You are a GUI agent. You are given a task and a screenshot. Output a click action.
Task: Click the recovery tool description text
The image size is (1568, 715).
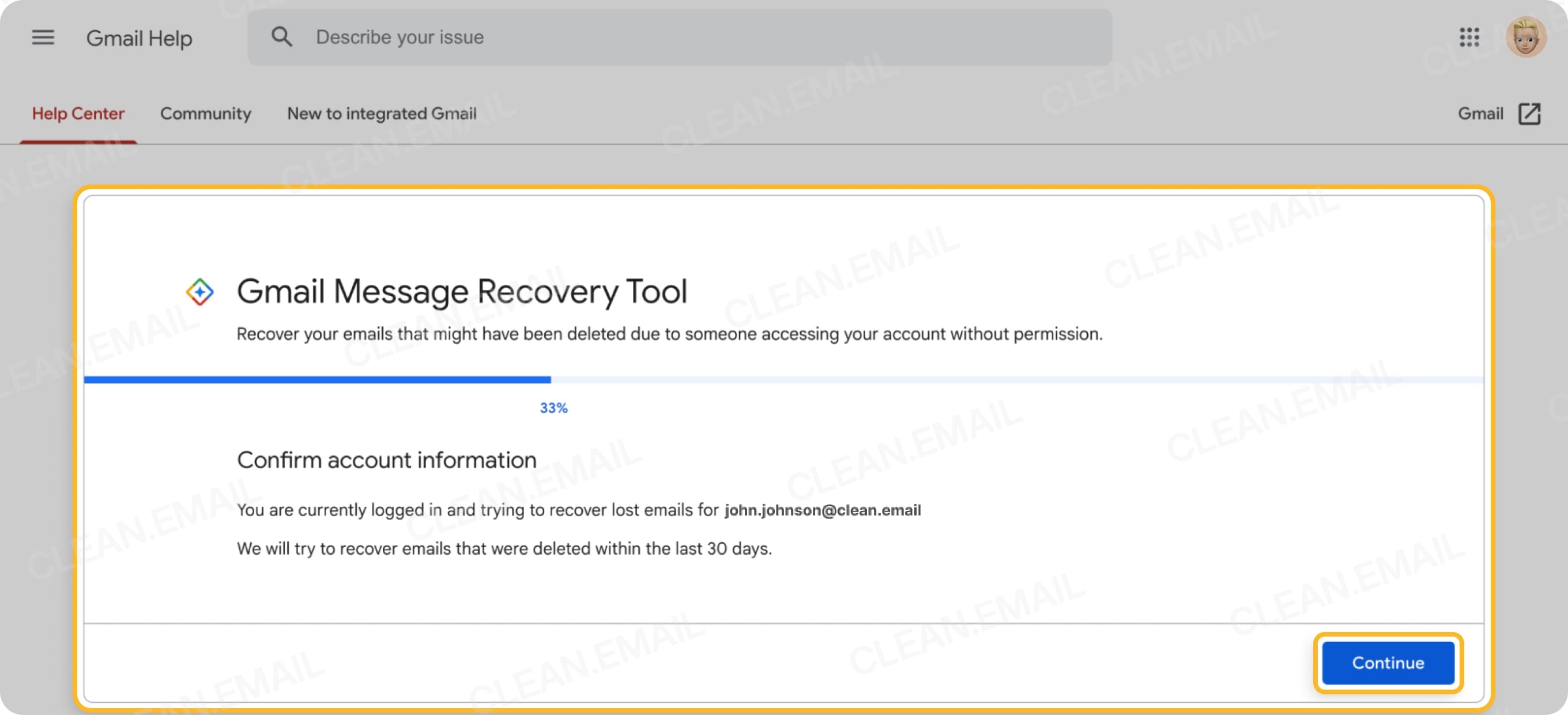click(x=669, y=333)
